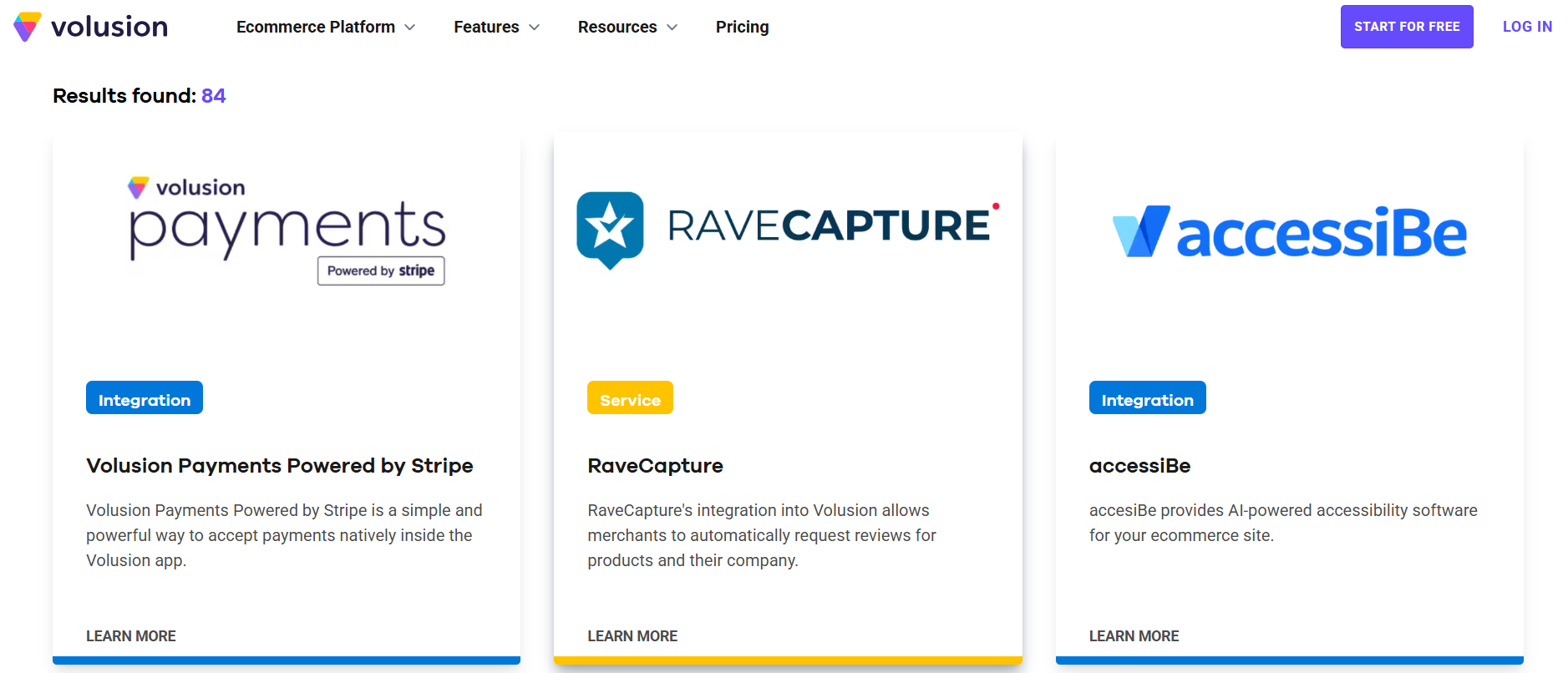The image size is (1568, 673).
Task: Click the Integration tag on accessiBe card
Action: 1147,397
